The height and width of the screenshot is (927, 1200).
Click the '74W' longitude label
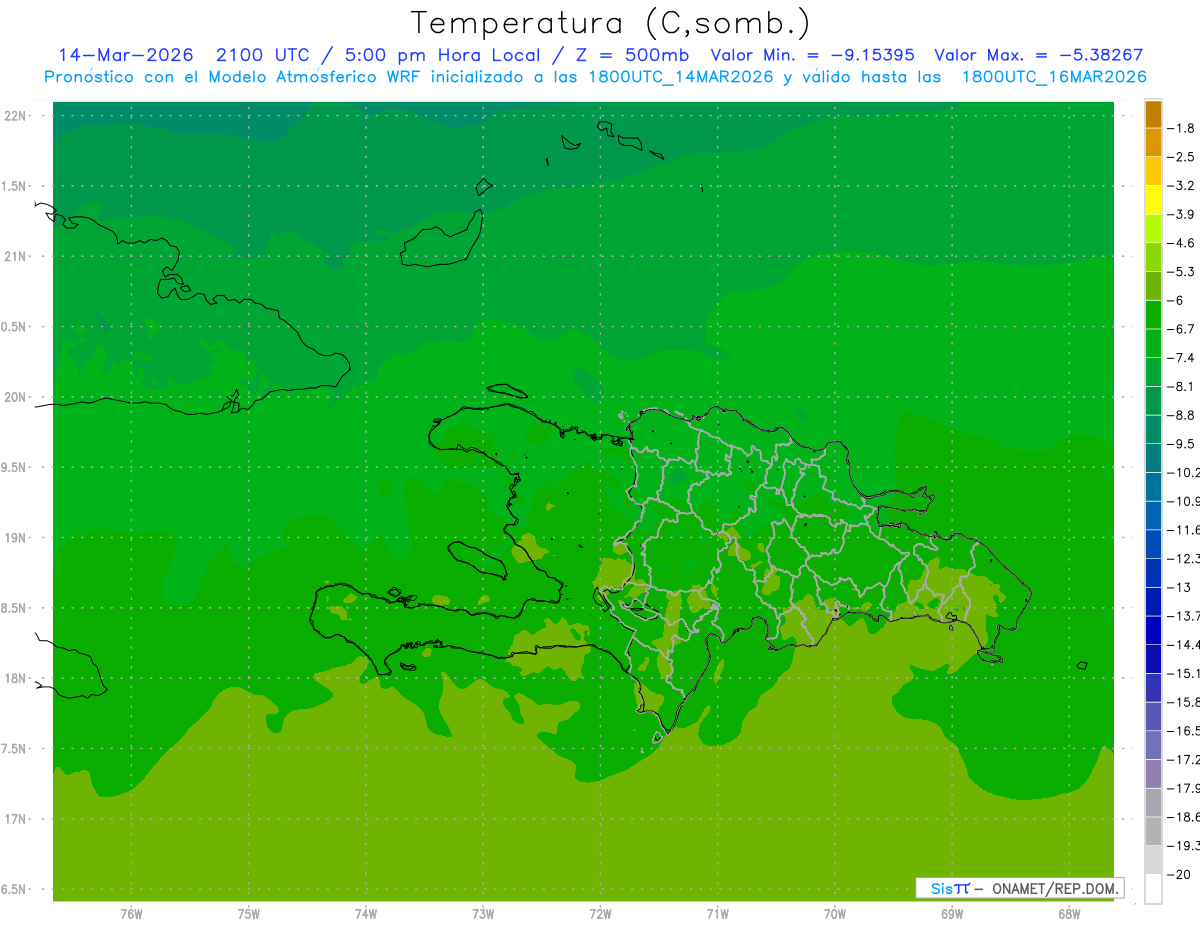[365, 914]
